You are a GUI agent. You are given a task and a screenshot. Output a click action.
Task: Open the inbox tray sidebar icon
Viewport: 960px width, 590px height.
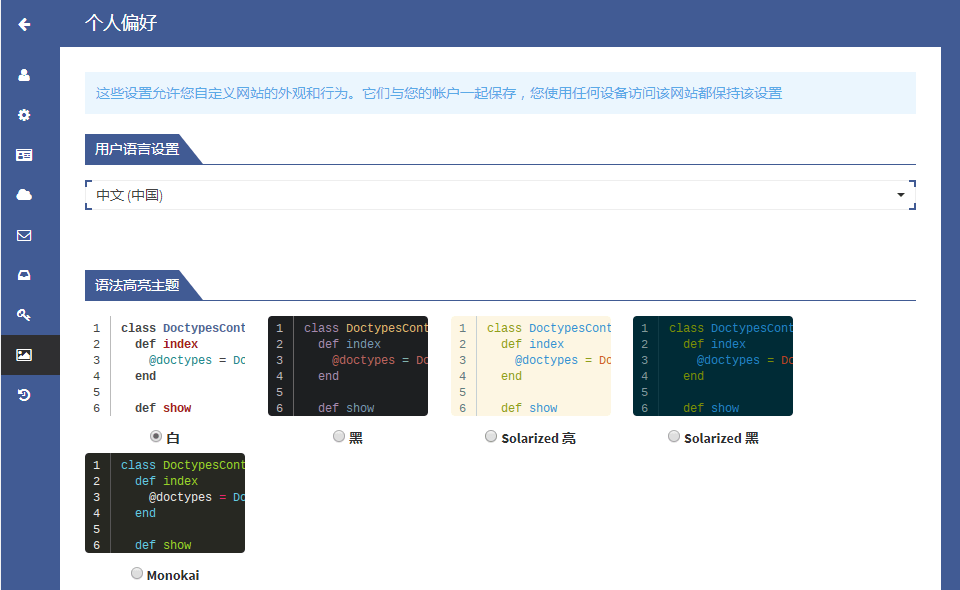(x=24, y=275)
